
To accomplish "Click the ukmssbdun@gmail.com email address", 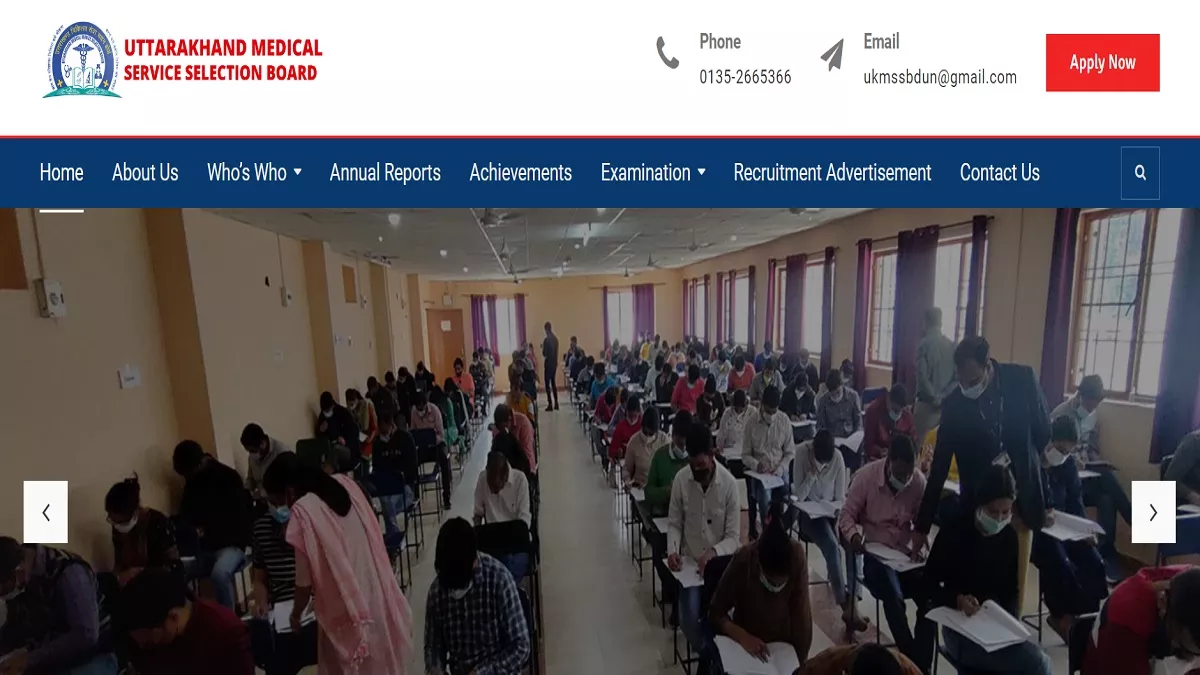I will 940,77.
